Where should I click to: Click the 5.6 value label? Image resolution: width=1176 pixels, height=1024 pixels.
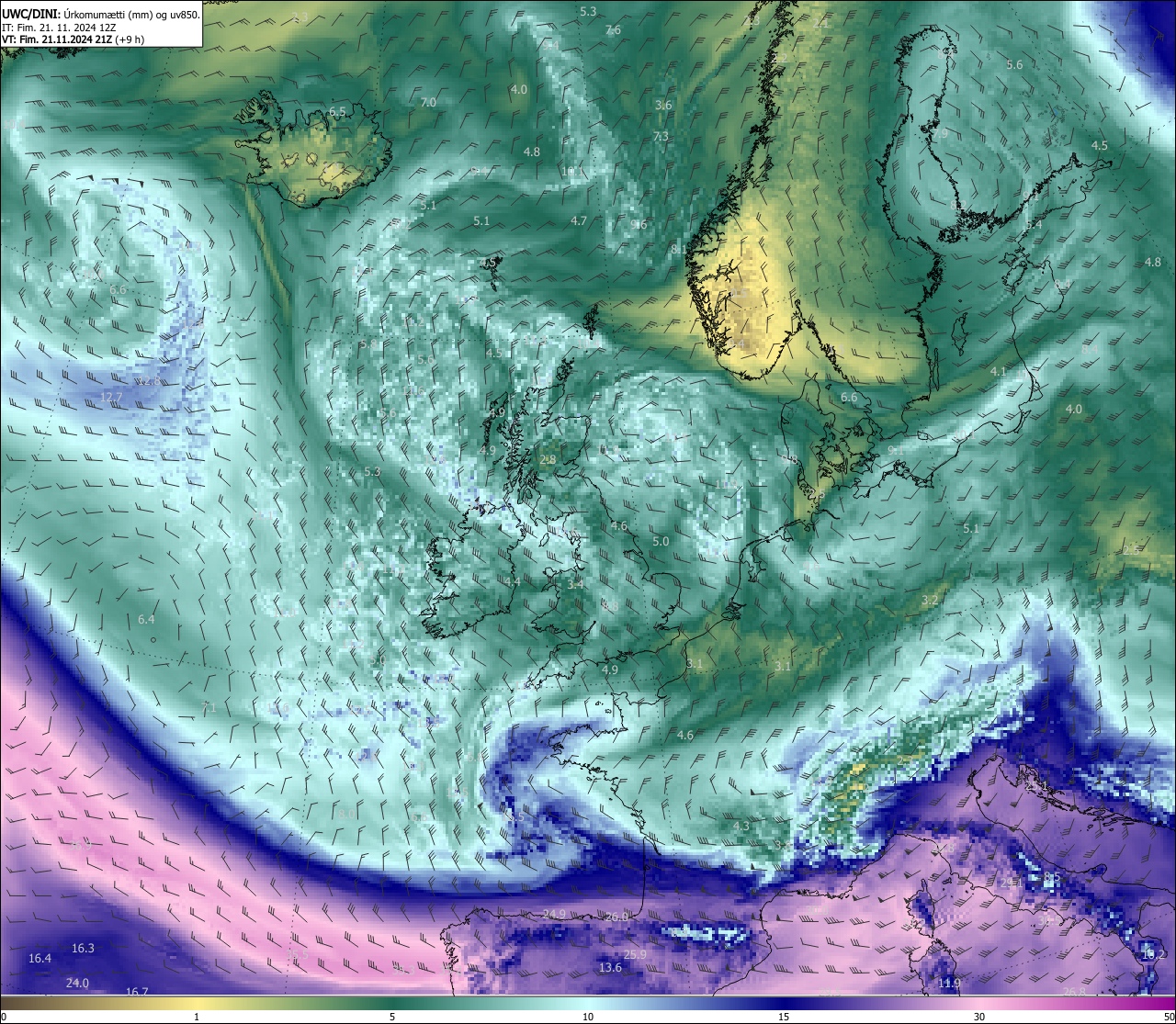1014,65
